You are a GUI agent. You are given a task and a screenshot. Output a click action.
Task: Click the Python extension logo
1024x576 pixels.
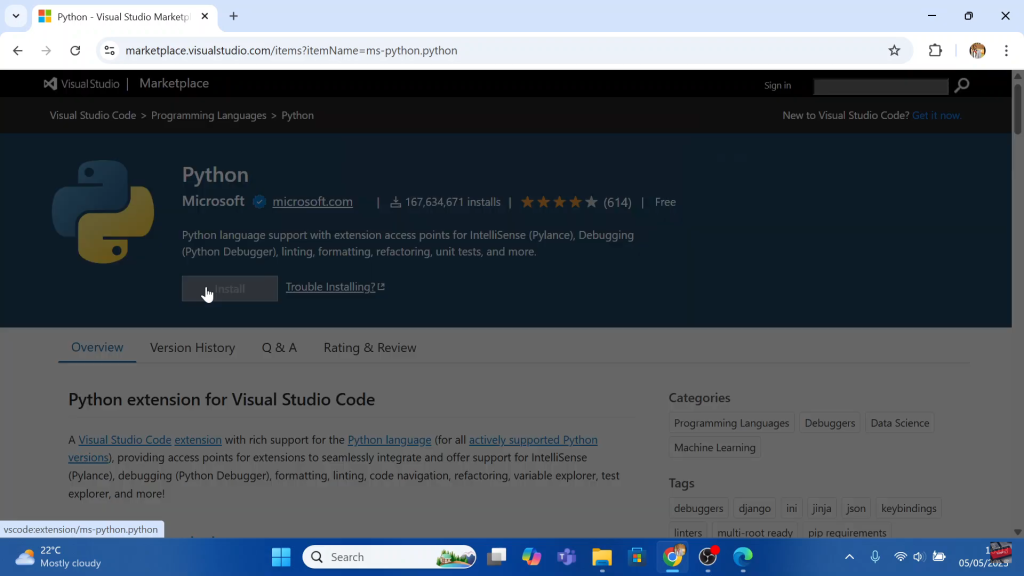click(x=103, y=212)
